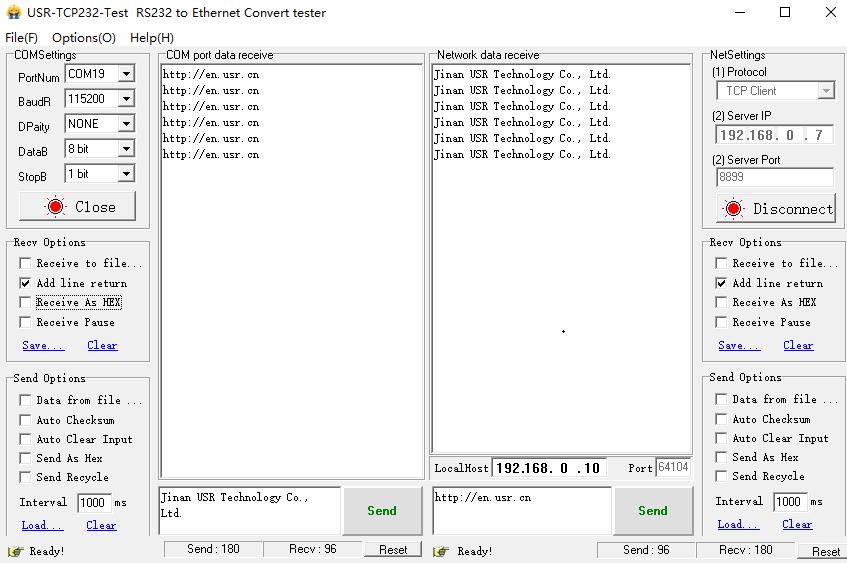Enable COM Data from file option
The height and width of the screenshot is (563, 847).
point(25,400)
